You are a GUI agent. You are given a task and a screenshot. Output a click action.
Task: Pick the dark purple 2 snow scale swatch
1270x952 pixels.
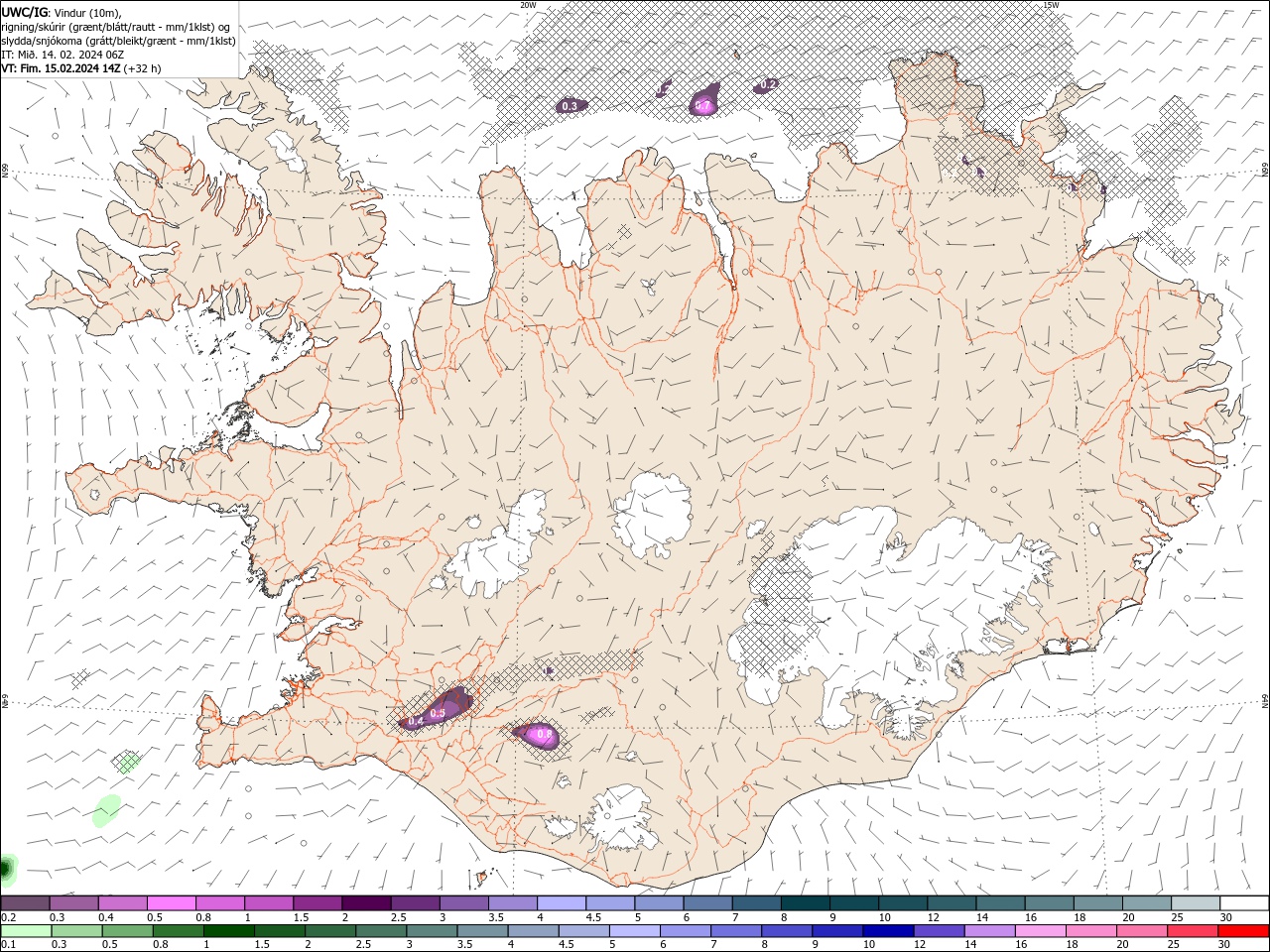(366, 903)
